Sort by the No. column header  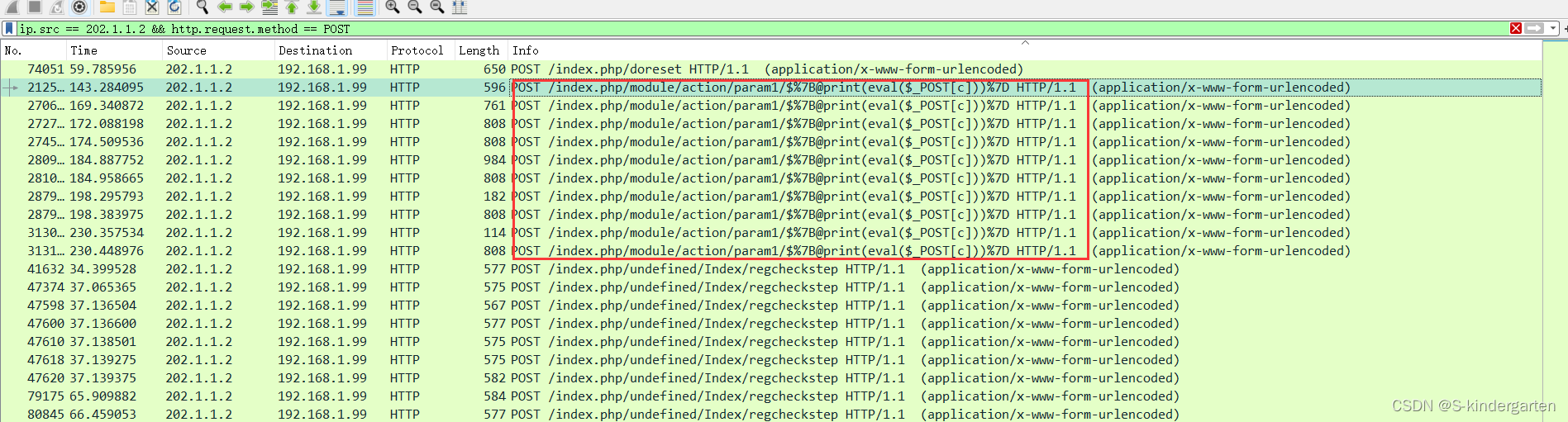(33, 50)
